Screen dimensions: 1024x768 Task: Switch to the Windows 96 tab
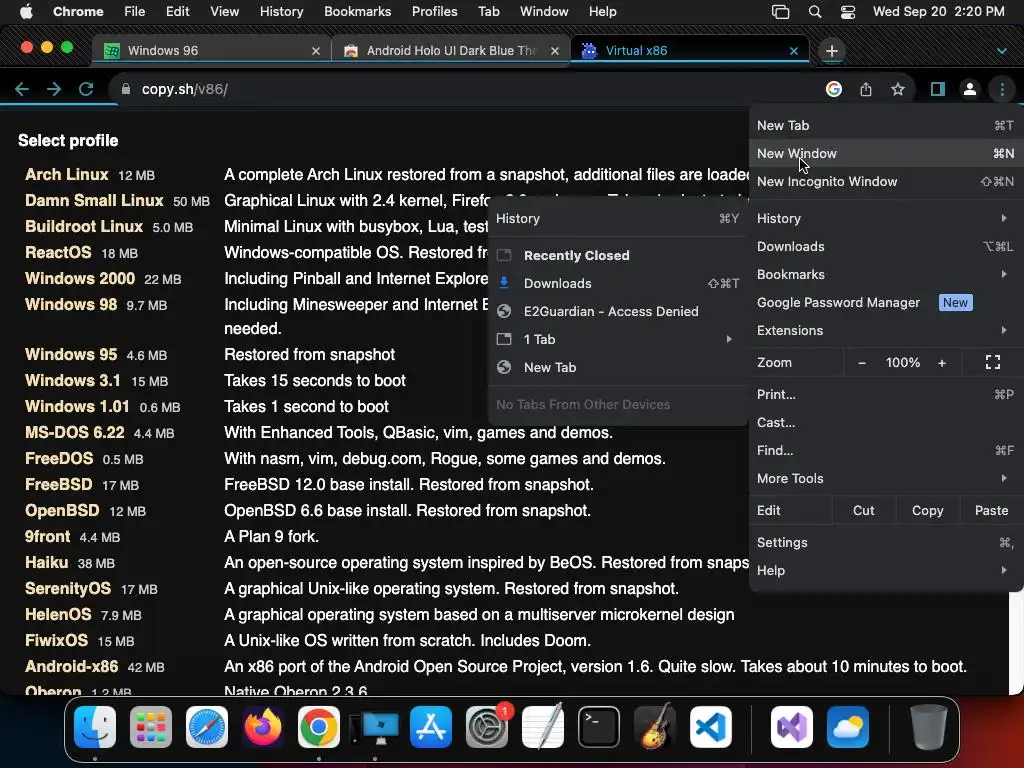pos(211,50)
